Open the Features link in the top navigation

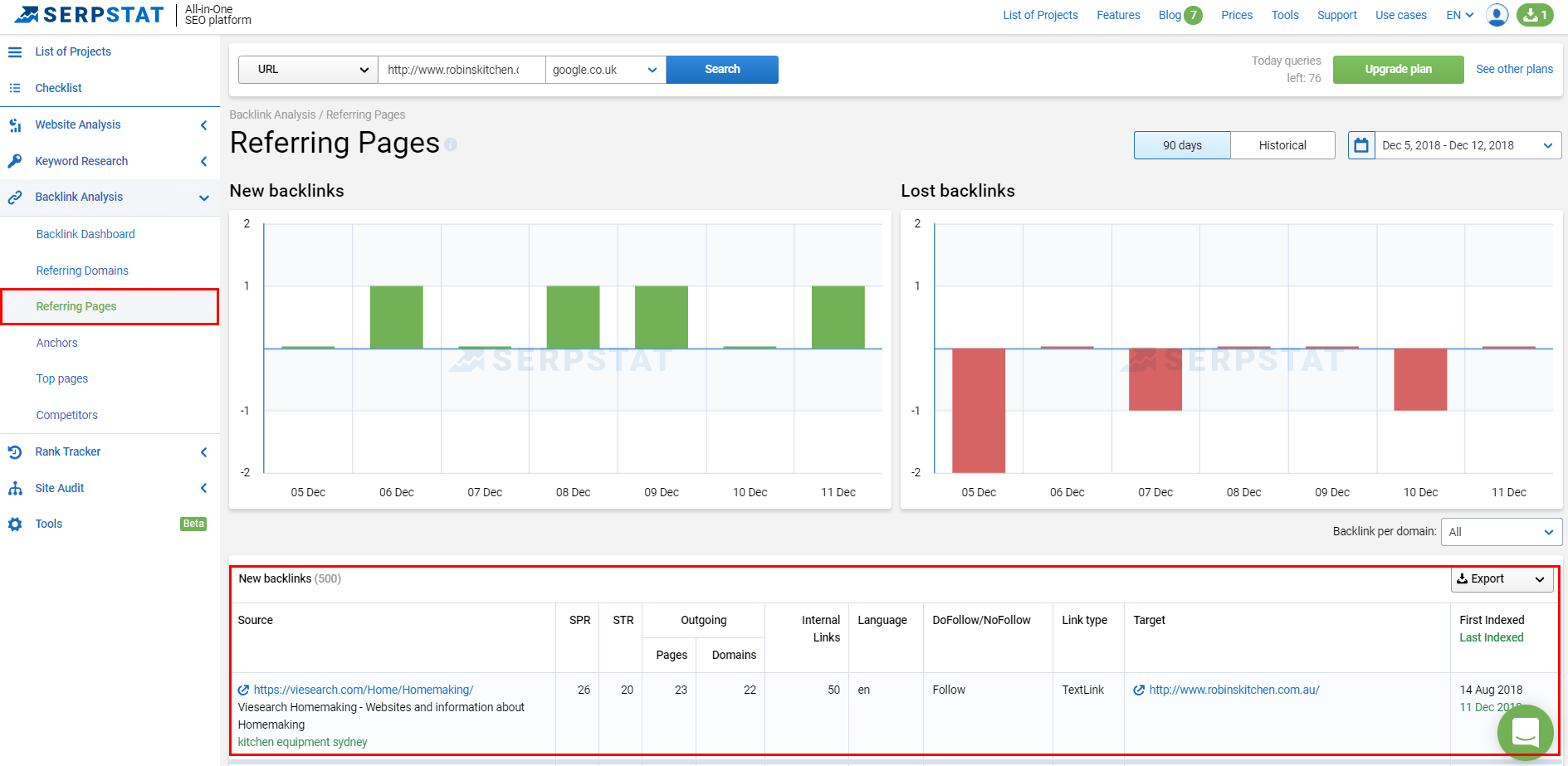pos(1118,15)
